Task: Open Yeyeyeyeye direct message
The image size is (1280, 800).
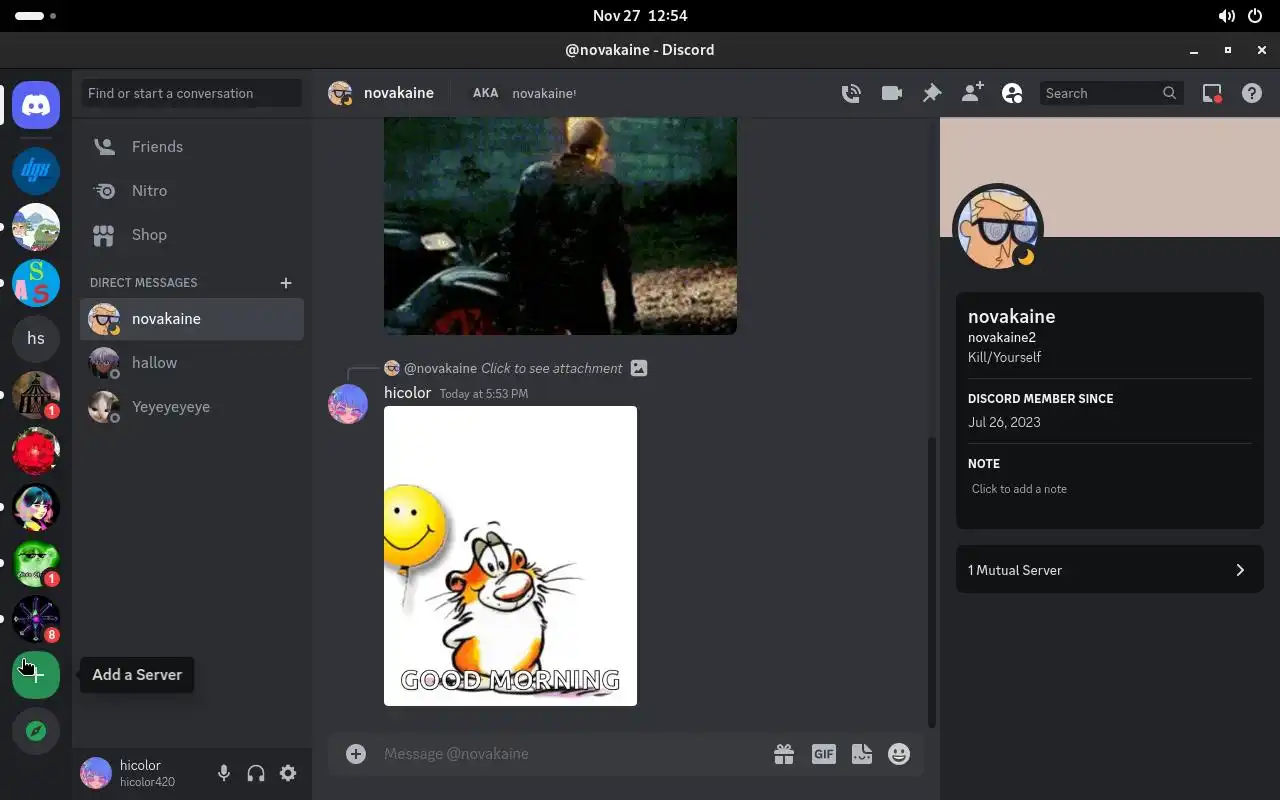Action: [192, 406]
